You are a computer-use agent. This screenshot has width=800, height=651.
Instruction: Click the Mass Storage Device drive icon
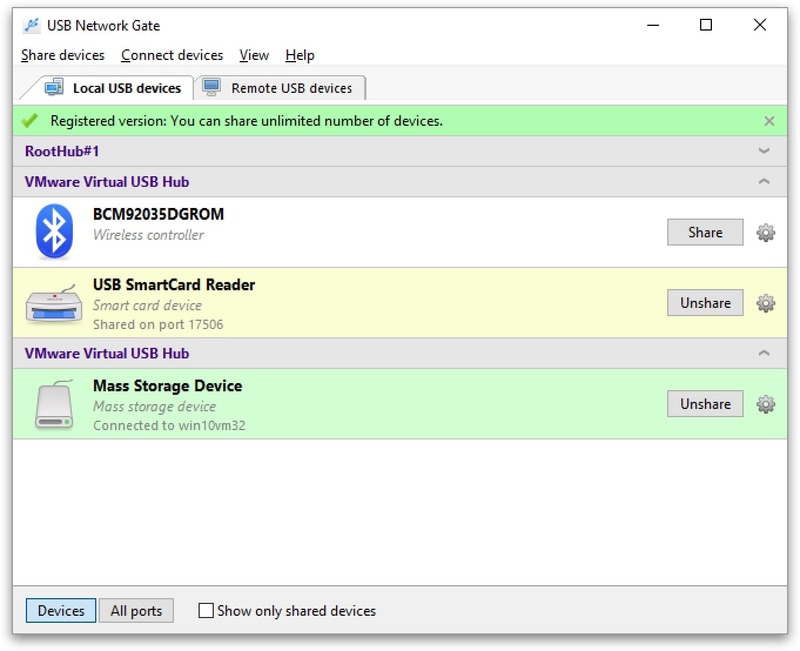[54, 404]
